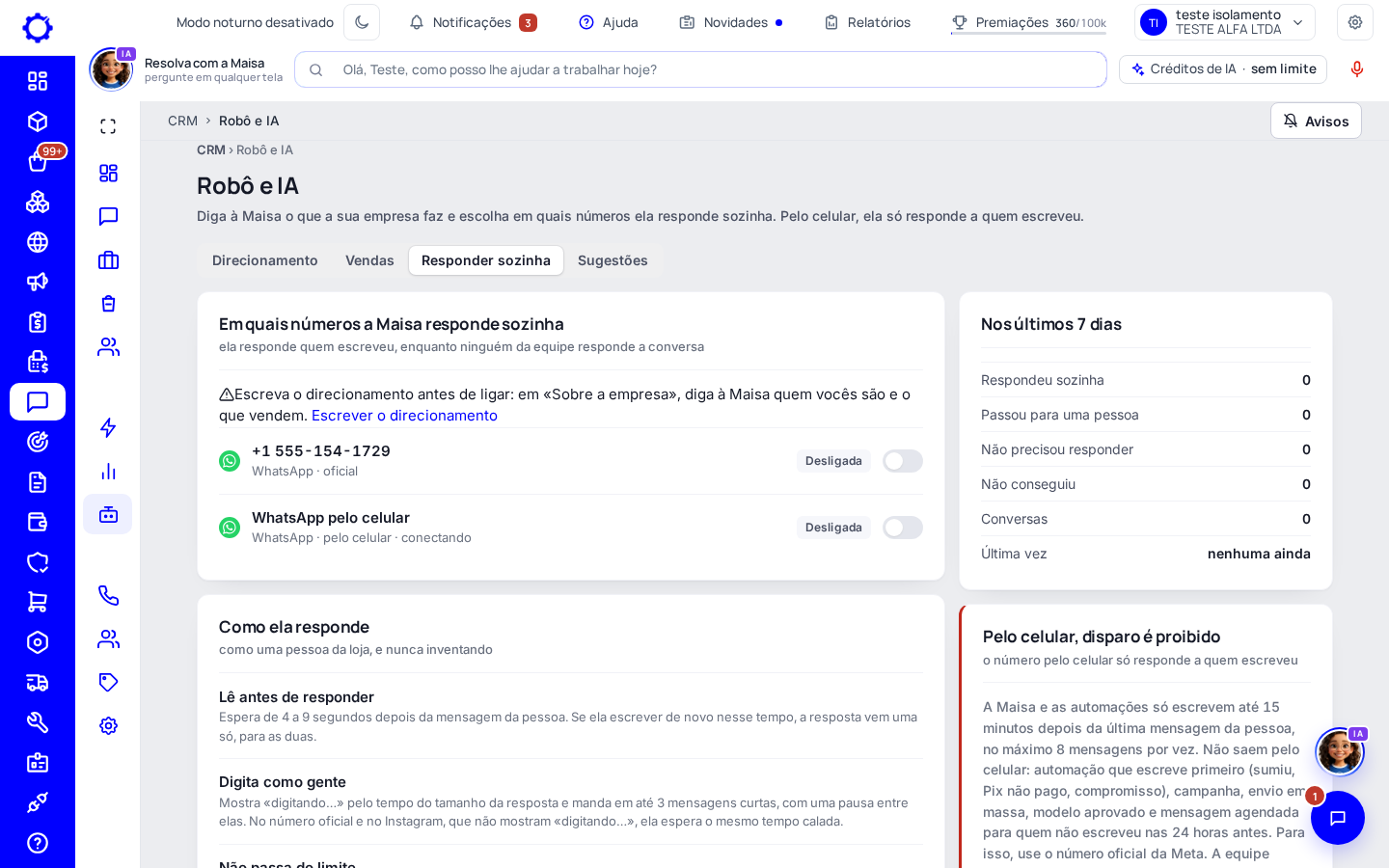Switch to Sugestões tab
Image resolution: width=1389 pixels, height=868 pixels.
tap(613, 260)
